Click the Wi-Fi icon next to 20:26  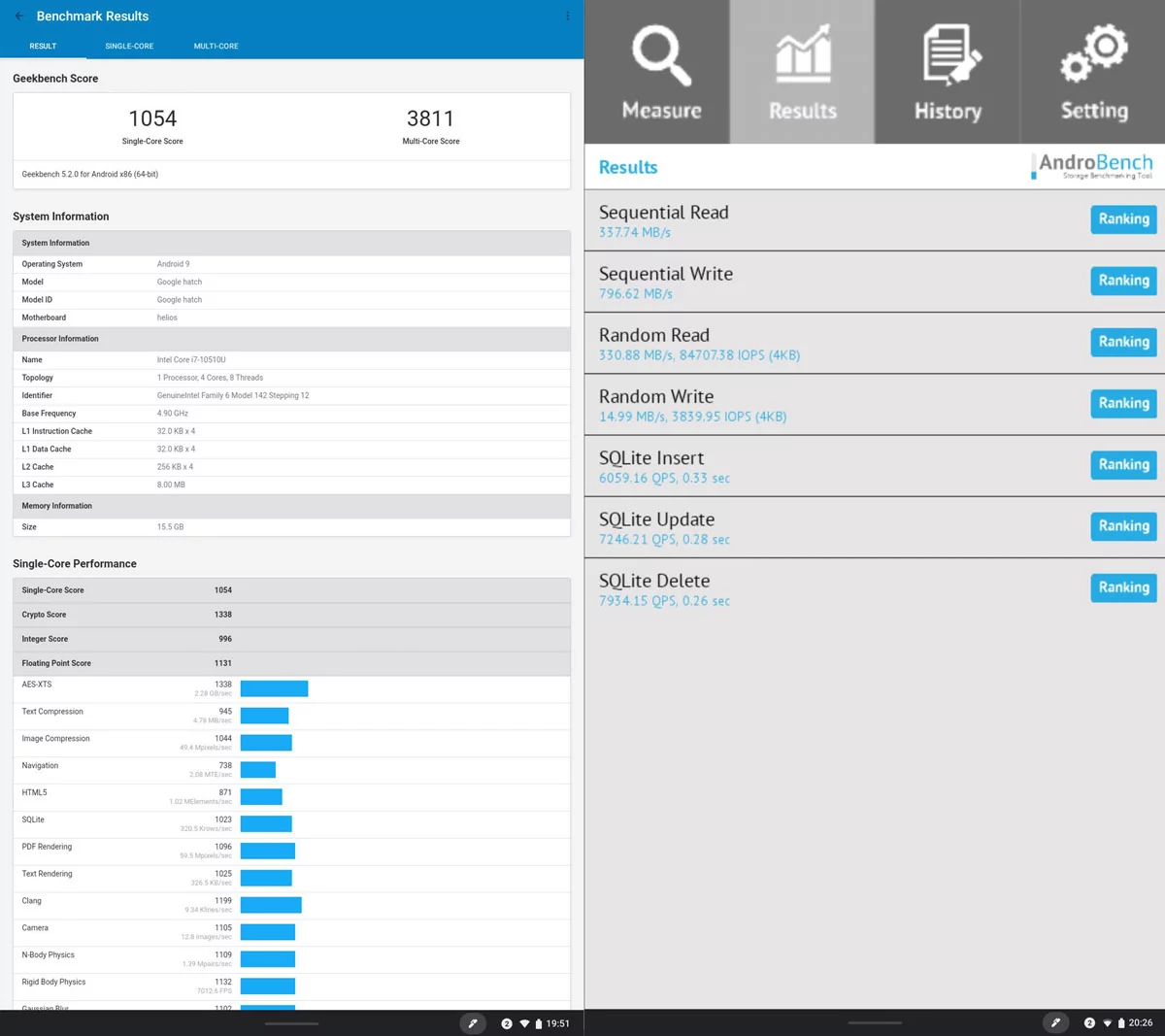pyautogui.click(x=1107, y=1023)
